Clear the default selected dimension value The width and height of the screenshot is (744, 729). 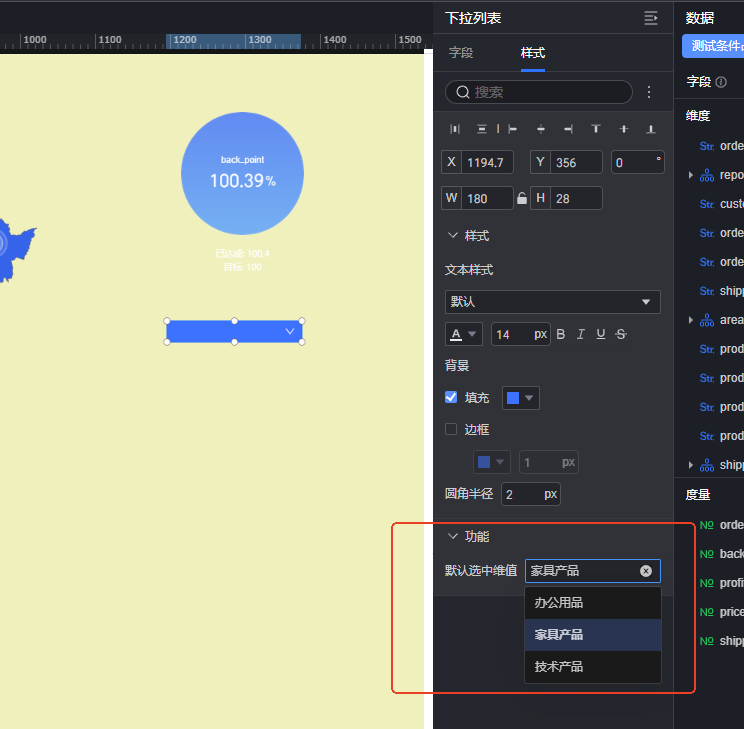[x=645, y=571]
